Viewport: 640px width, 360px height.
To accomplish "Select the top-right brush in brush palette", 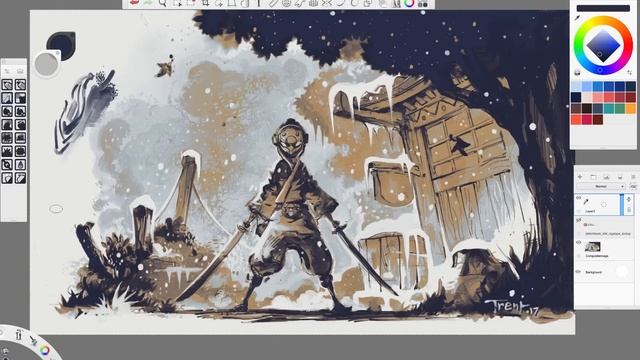I will (x=20, y=85).
